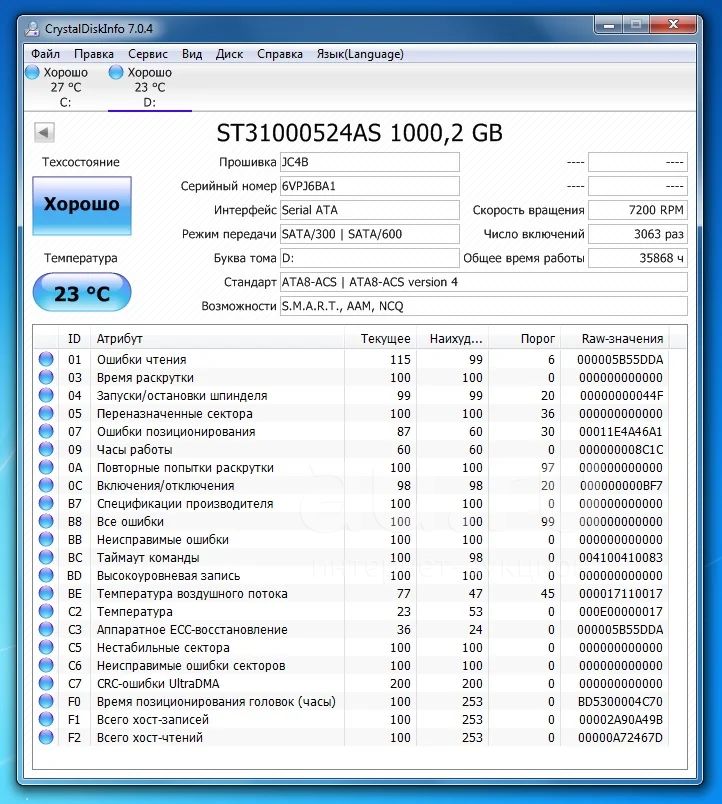Click status orb of Аппаратное ECC-восстановление row
This screenshot has height=804, width=722.
(x=46, y=629)
